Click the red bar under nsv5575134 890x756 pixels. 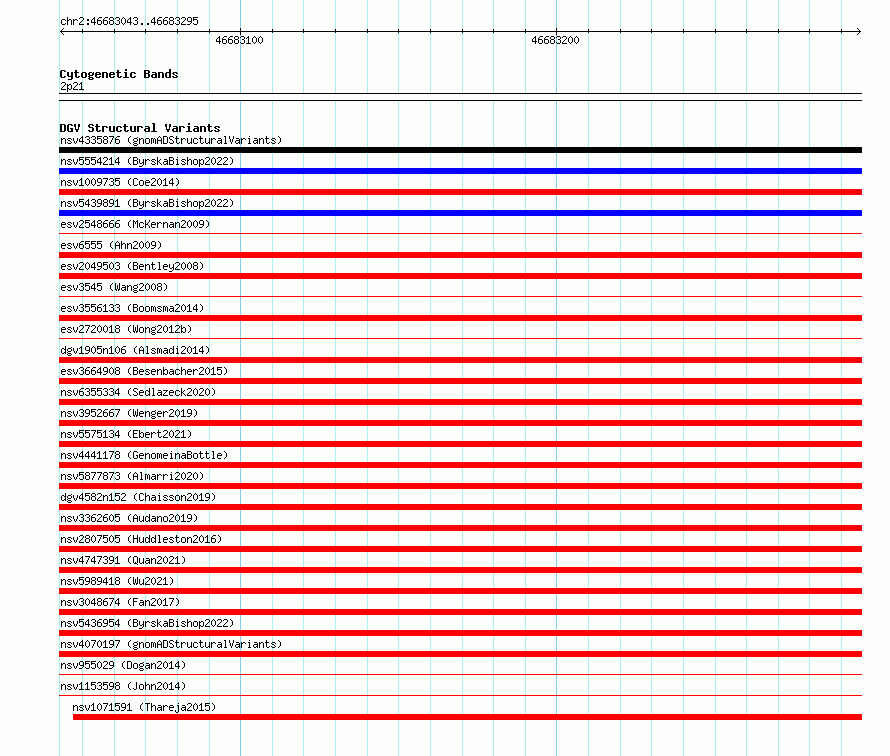click(x=460, y=444)
